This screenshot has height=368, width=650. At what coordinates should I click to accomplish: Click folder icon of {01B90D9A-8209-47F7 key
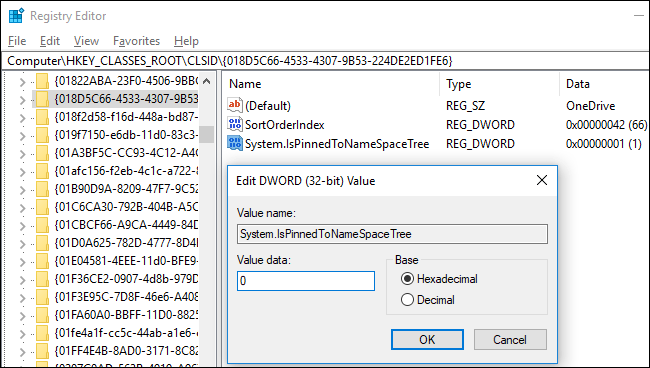click(x=42, y=189)
